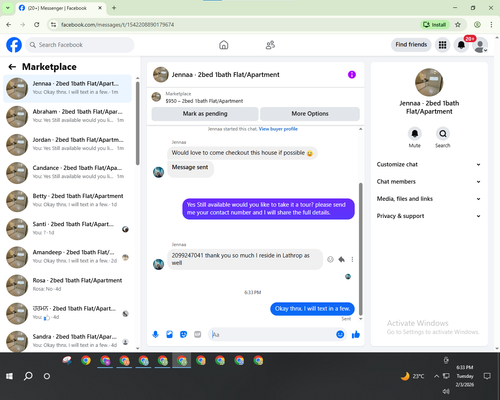
Task: Click the conversation list scrollbar
Action: (137, 123)
